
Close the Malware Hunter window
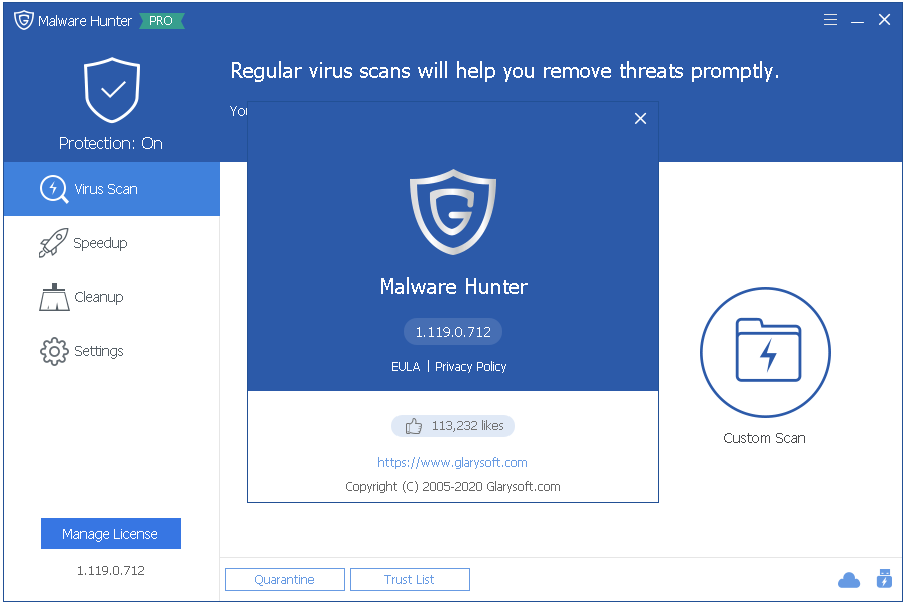884,20
